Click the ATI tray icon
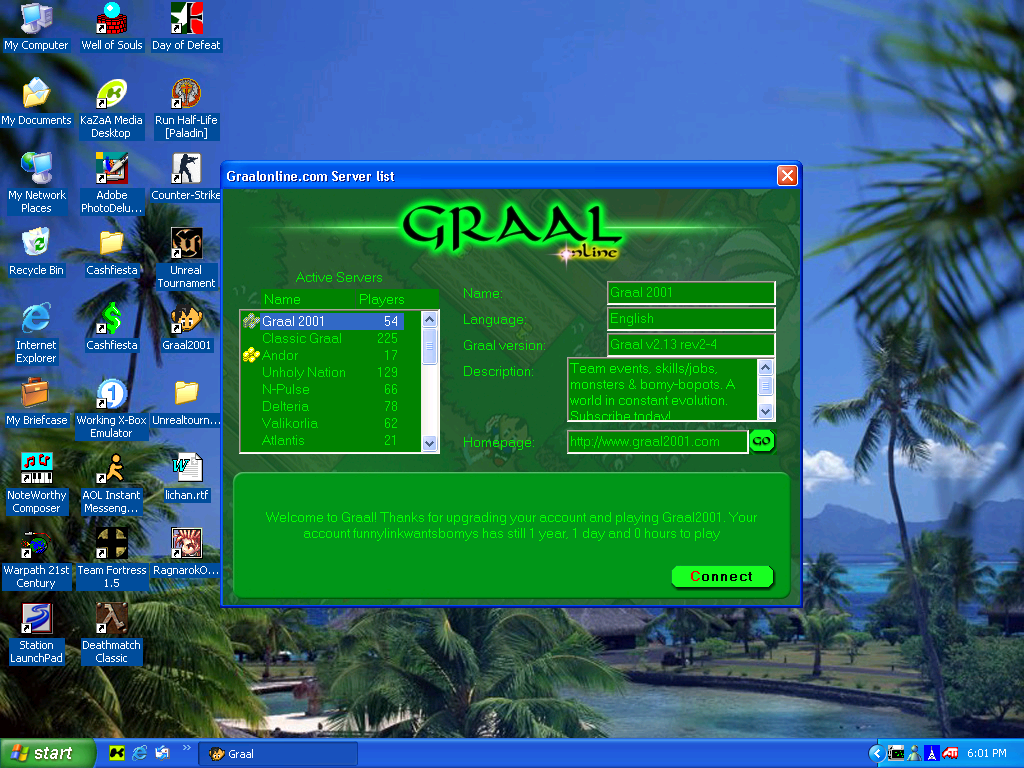 click(950, 754)
